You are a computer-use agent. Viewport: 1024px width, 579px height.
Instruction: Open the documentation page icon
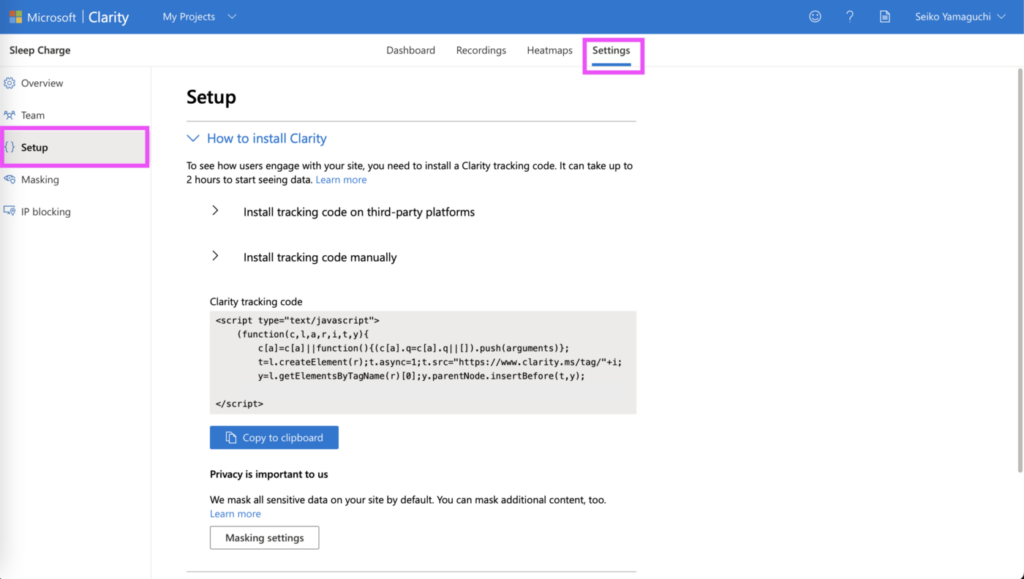click(884, 17)
